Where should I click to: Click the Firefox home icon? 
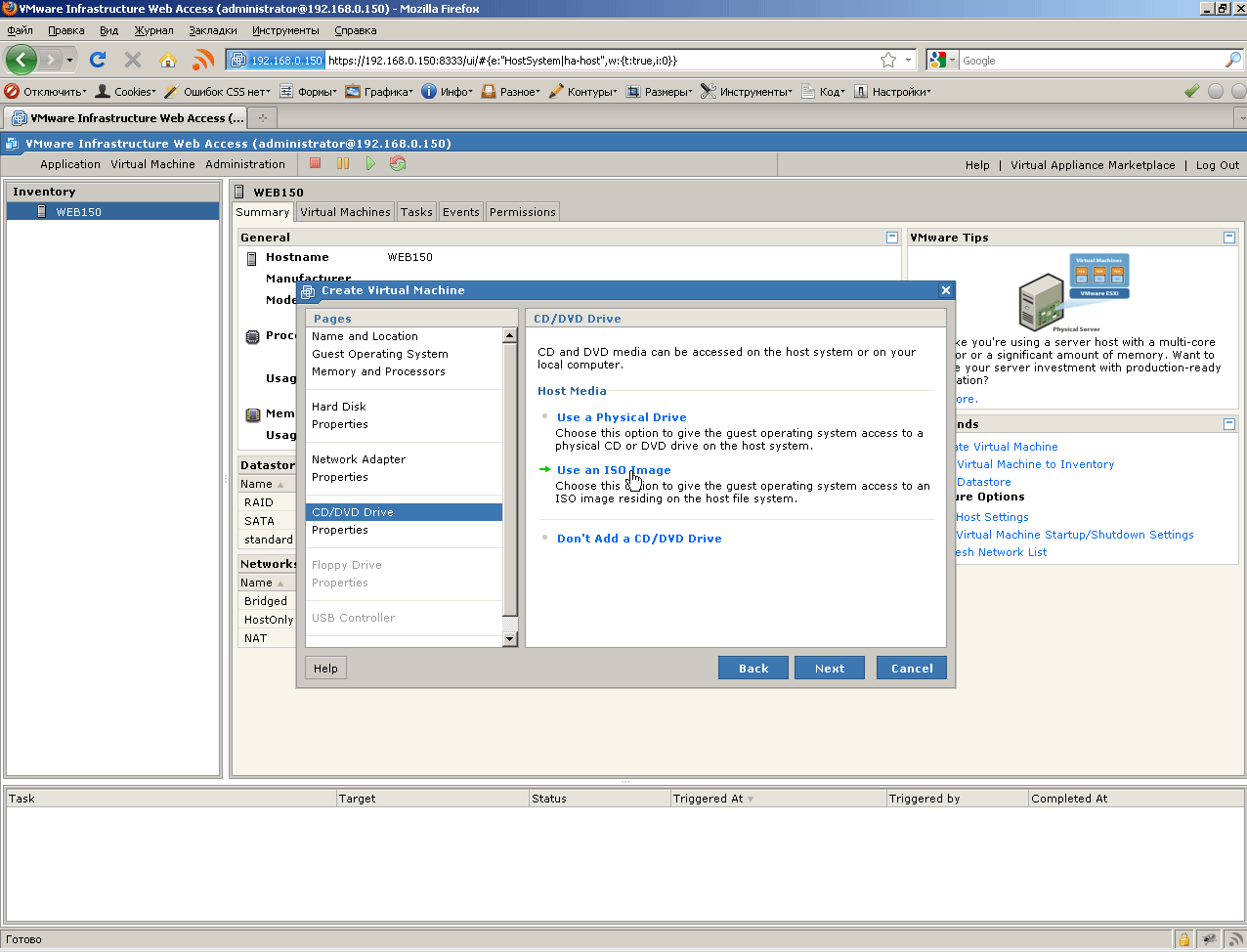pyautogui.click(x=168, y=60)
